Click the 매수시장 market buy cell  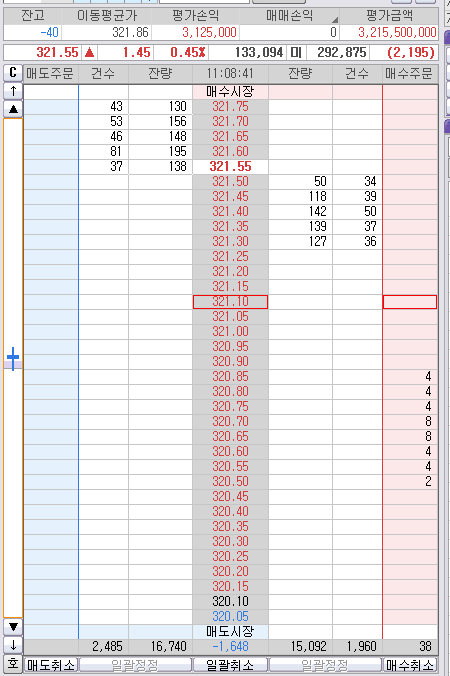(230, 91)
